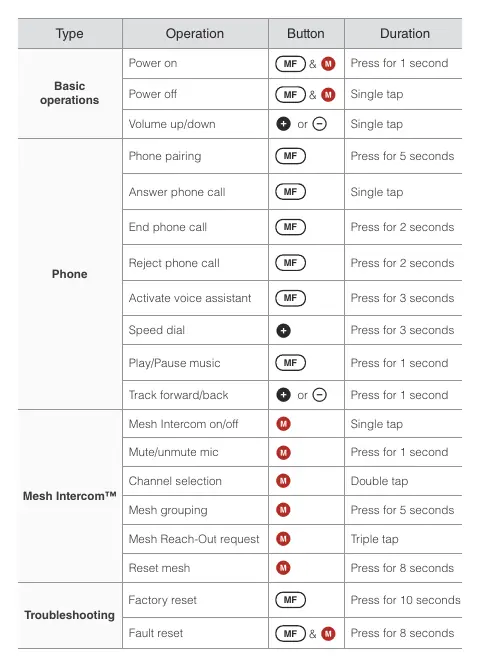480x667 pixels.
Task: Click the MF icon for Factory reset
Action: pyautogui.click(x=290, y=600)
